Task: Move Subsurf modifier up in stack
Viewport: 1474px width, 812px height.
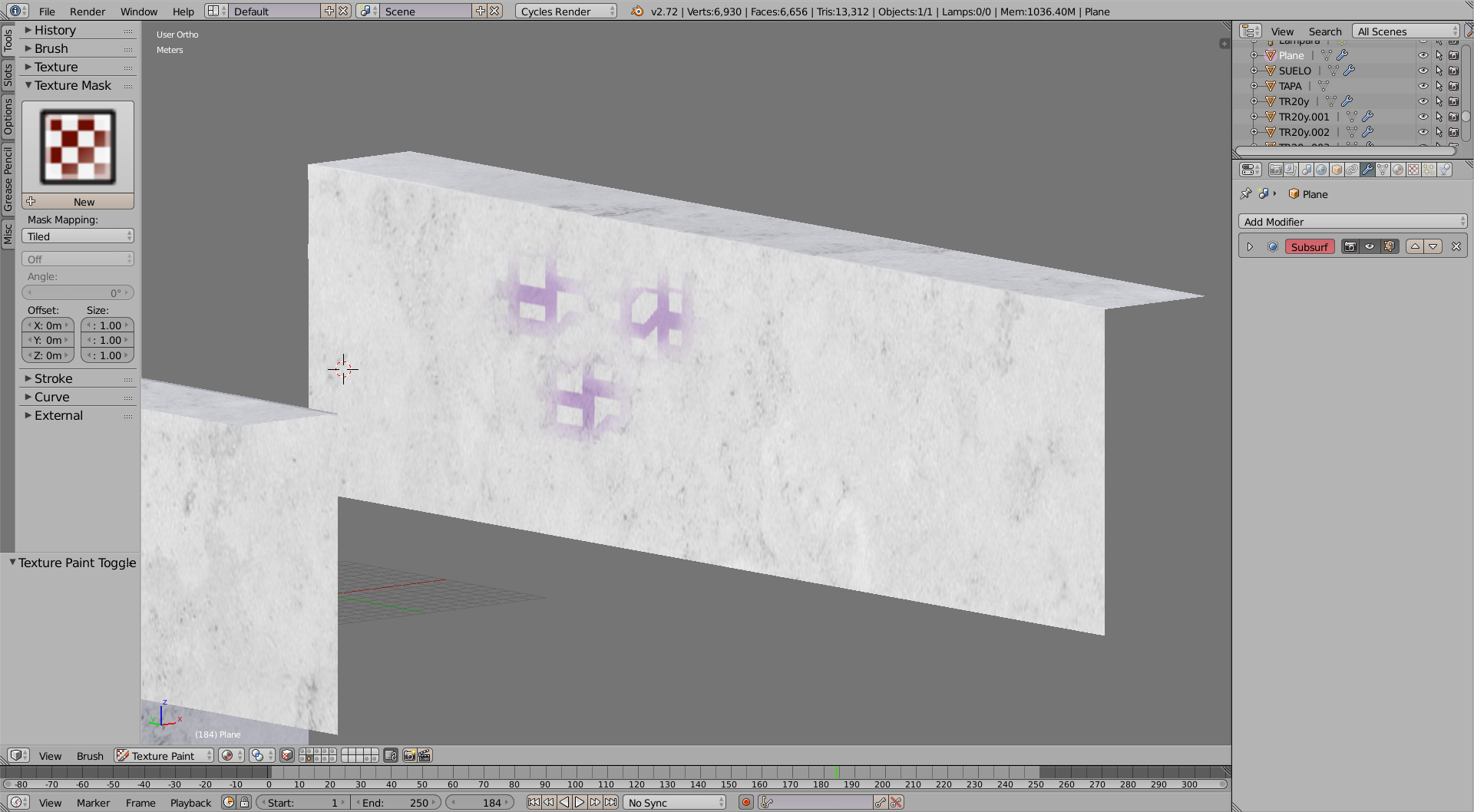Action: (1415, 247)
